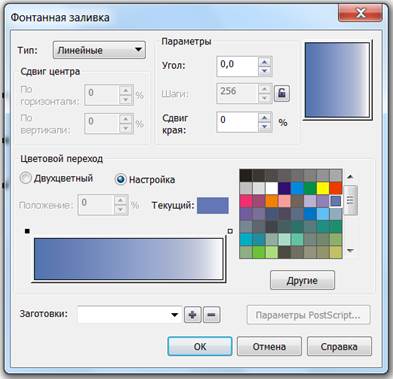Open help with the Справка button
Viewport: 393px width, 379px height.
339,347
